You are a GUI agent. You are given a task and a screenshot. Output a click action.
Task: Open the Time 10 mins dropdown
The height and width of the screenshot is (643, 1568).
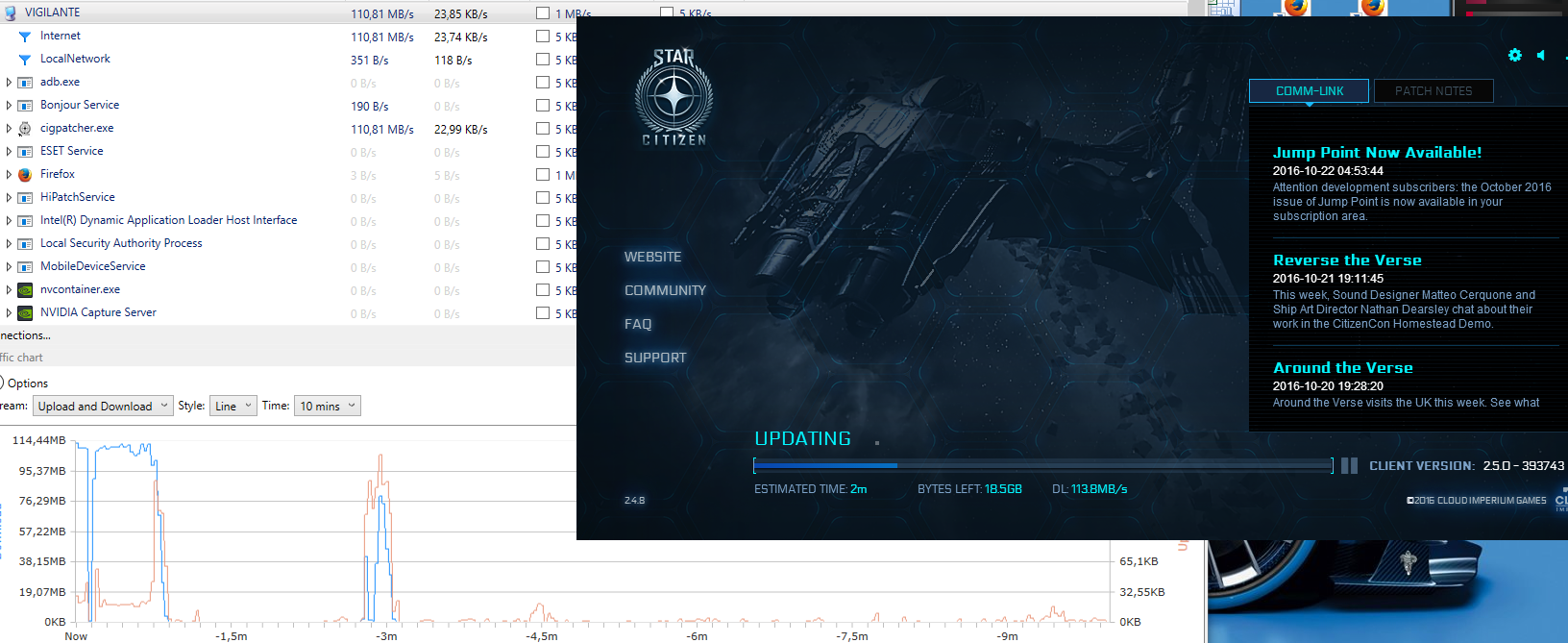point(328,407)
